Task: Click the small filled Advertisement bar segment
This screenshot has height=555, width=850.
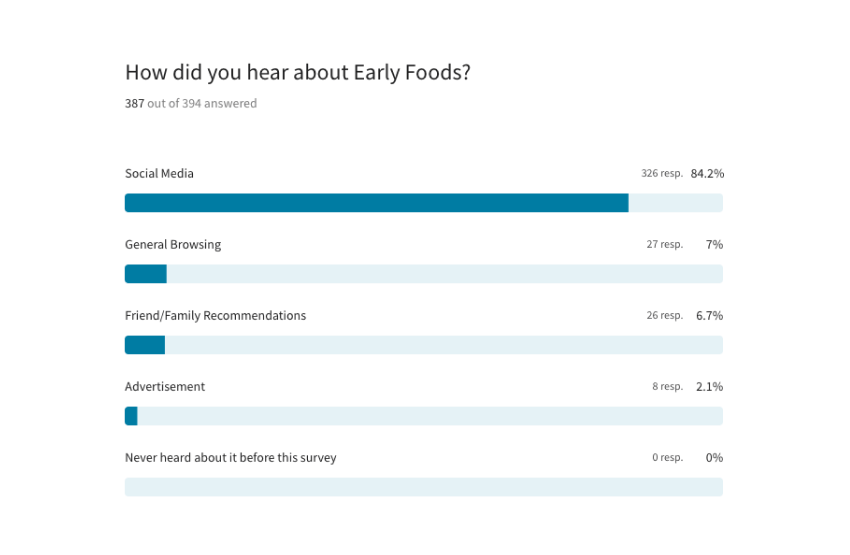Action: [131, 416]
